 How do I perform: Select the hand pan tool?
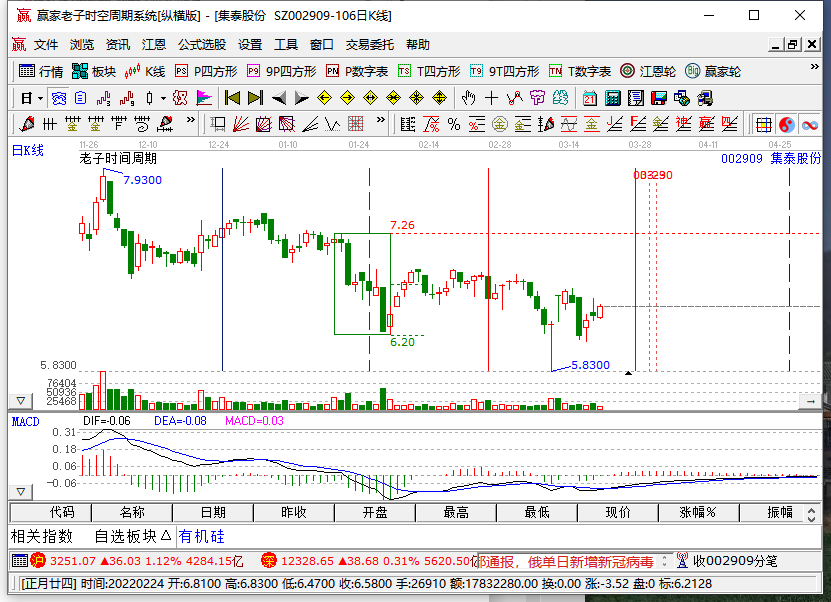[x=468, y=98]
